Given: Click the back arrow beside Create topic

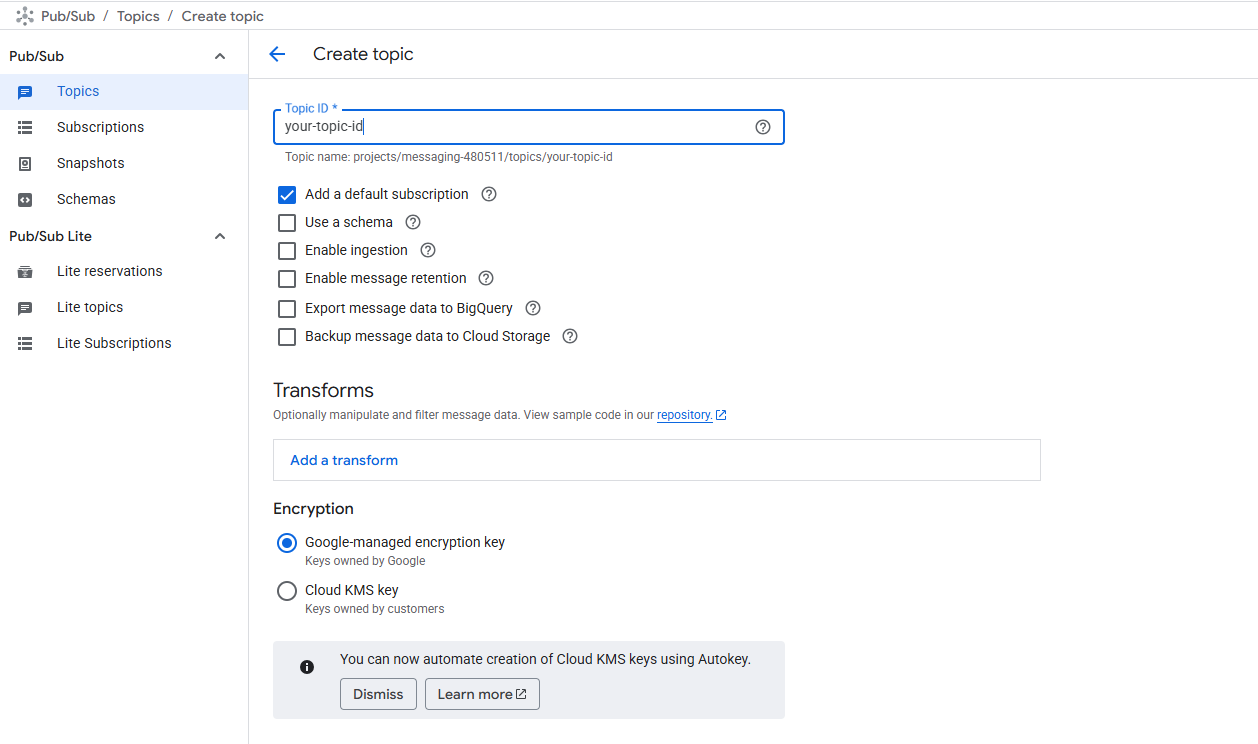Looking at the screenshot, I should [x=277, y=54].
